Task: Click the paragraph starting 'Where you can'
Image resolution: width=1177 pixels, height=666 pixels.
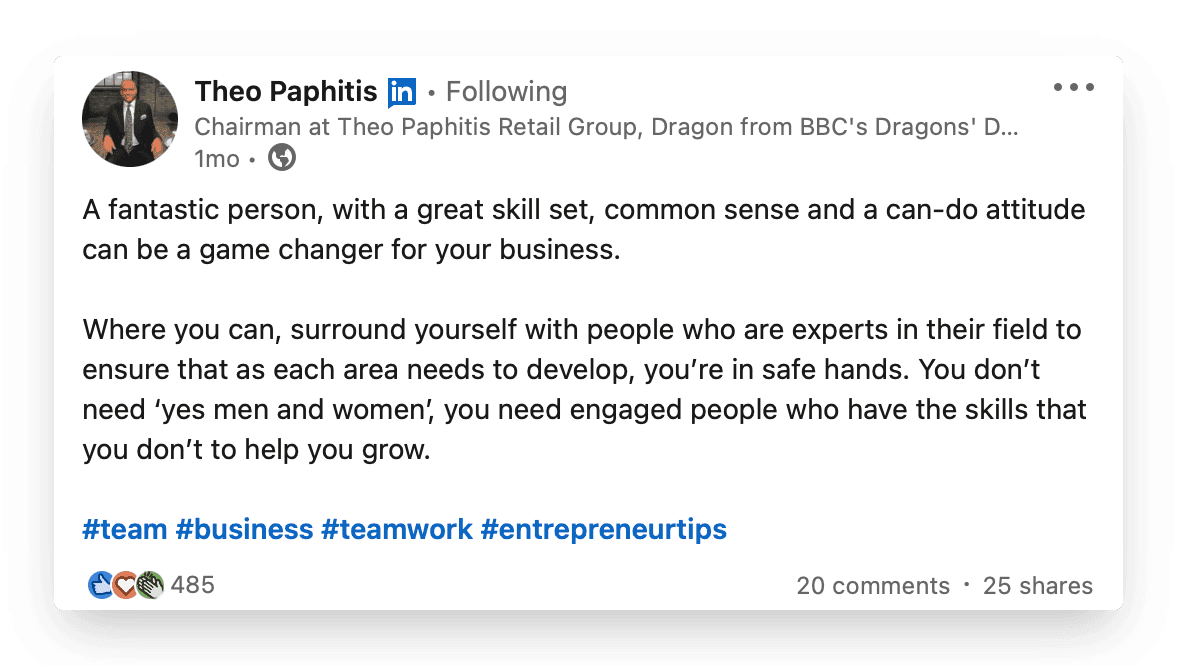Action: click(x=584, y=389)
